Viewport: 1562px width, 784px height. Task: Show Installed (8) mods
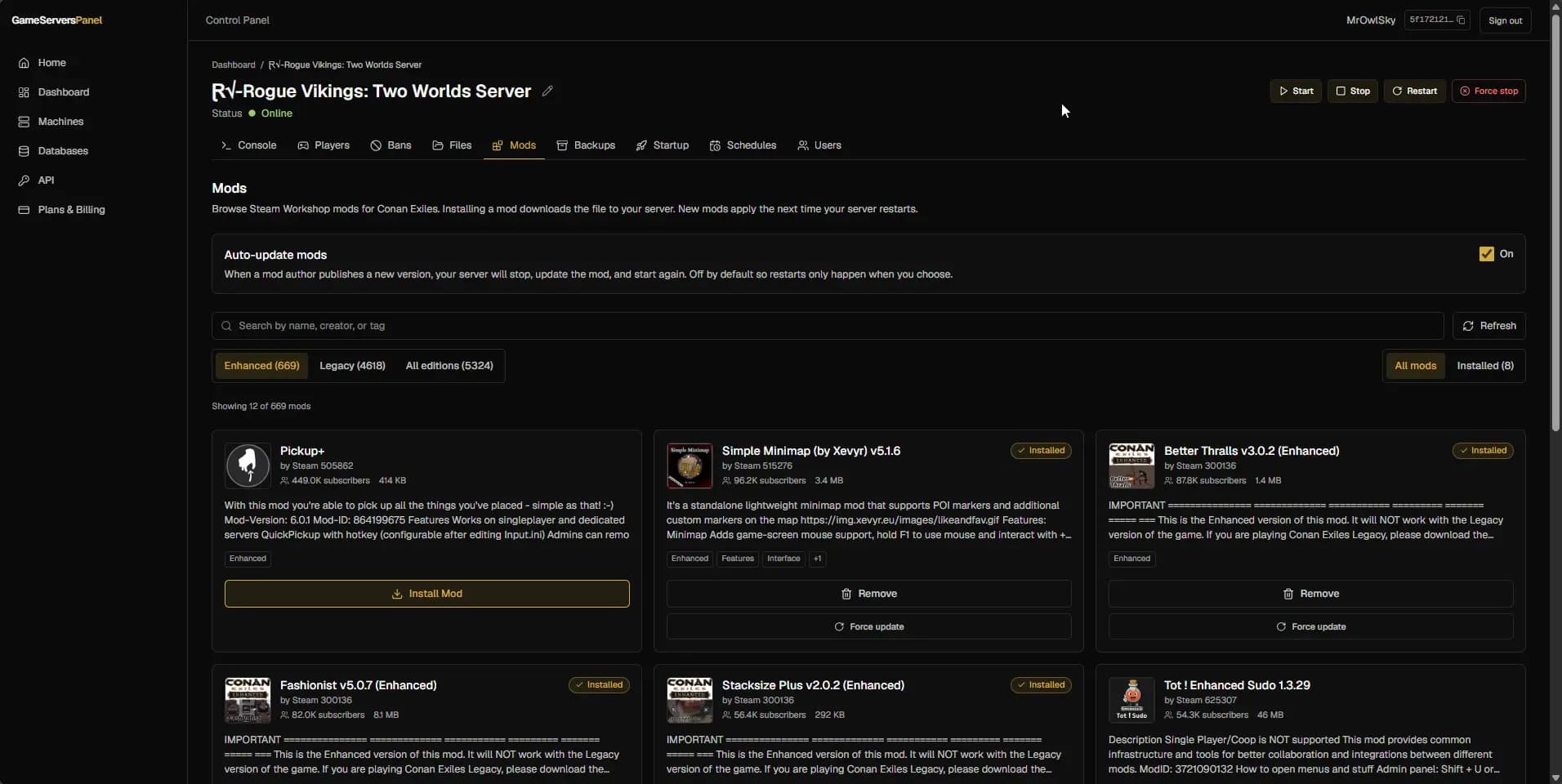coord(1484,366)
